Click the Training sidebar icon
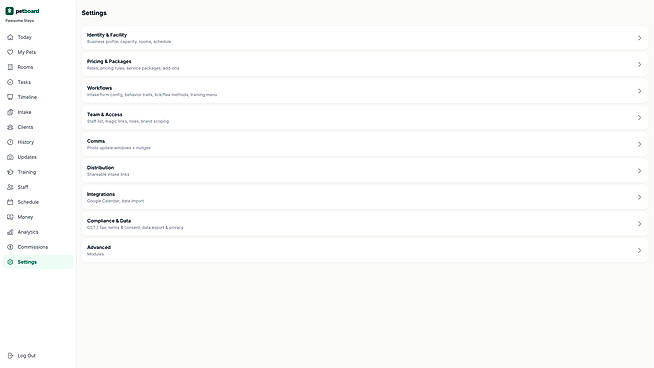 coord(10,172)
